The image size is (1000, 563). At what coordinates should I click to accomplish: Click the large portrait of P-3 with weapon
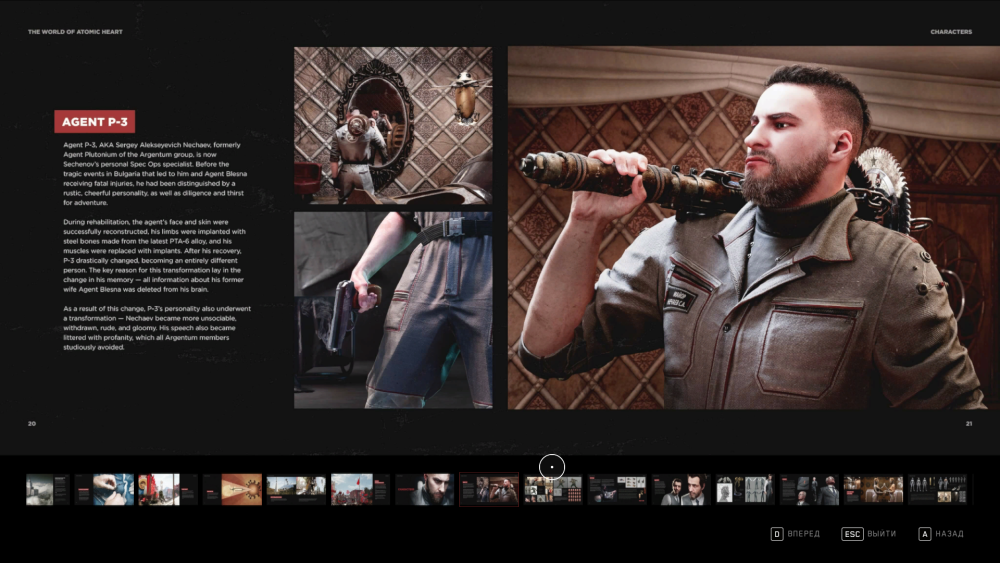coord(746,228)
